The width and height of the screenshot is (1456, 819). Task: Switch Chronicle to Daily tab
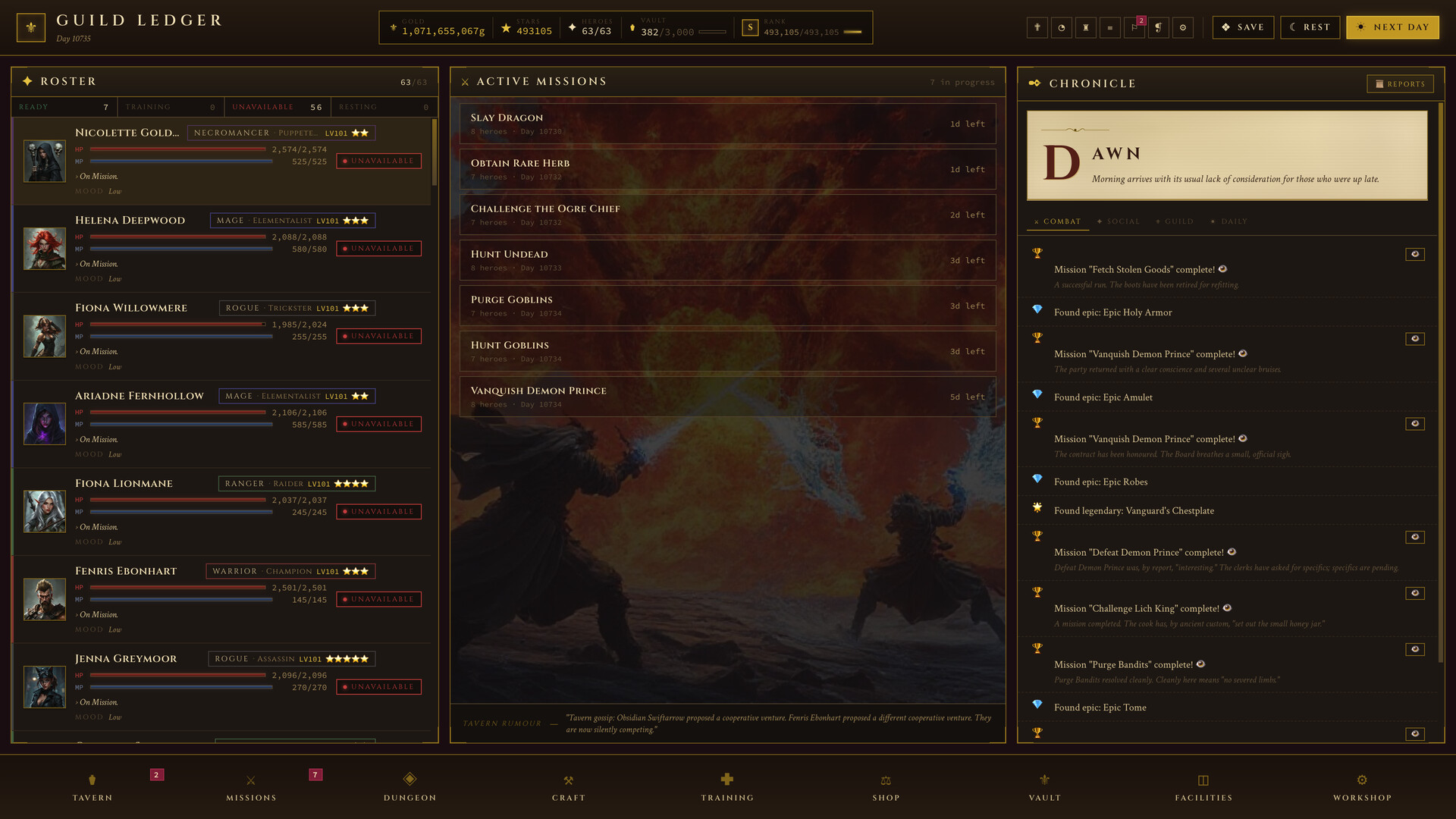click(1228, 221)
